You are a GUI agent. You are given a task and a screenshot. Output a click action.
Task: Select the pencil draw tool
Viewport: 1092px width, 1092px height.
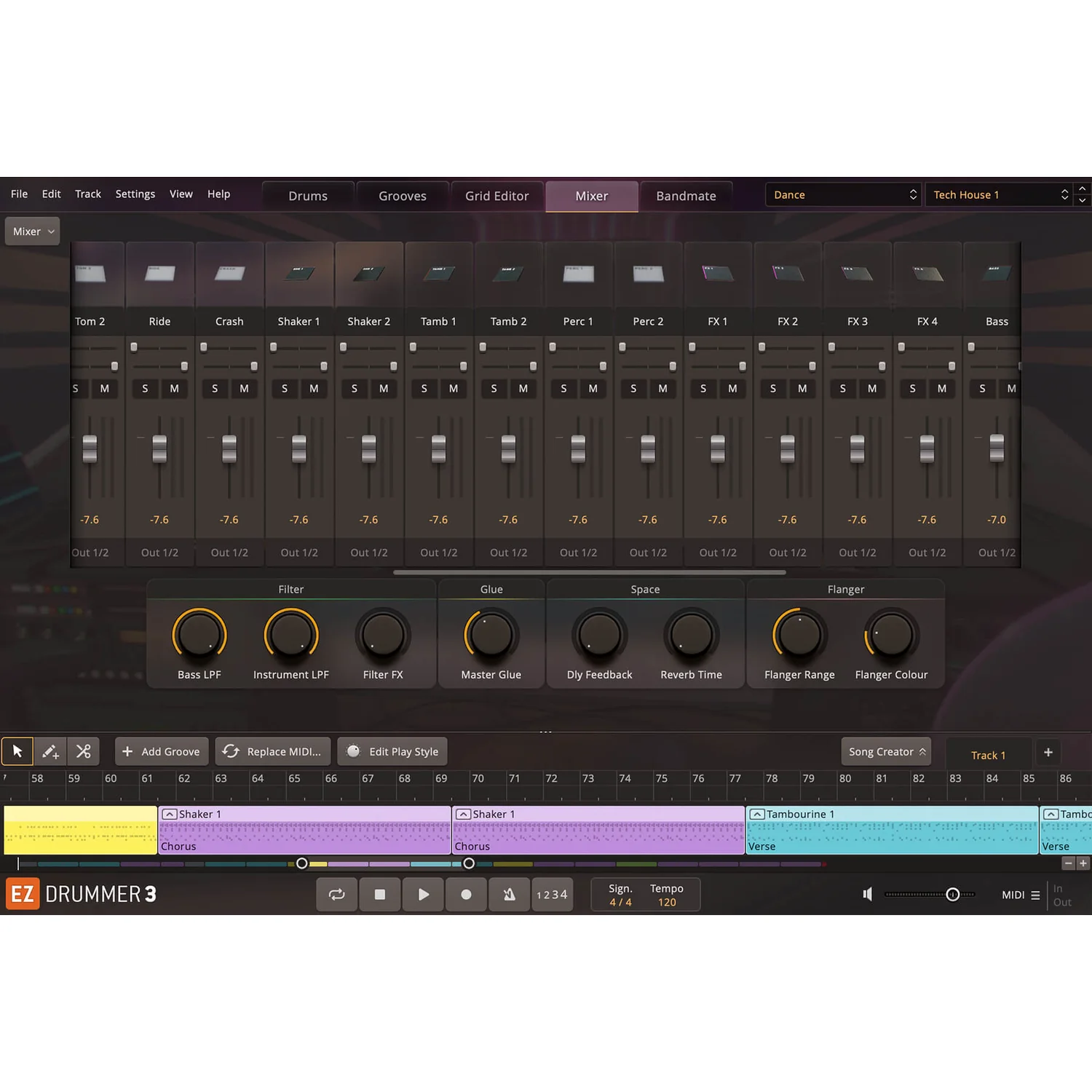50,751
